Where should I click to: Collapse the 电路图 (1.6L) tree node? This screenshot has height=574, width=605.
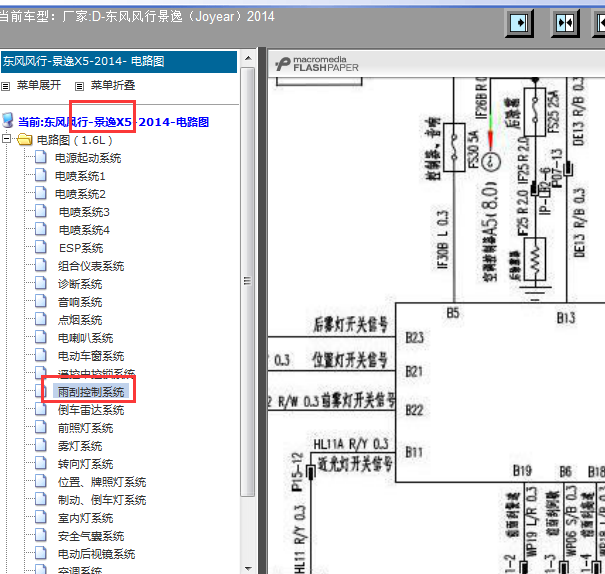6,138
